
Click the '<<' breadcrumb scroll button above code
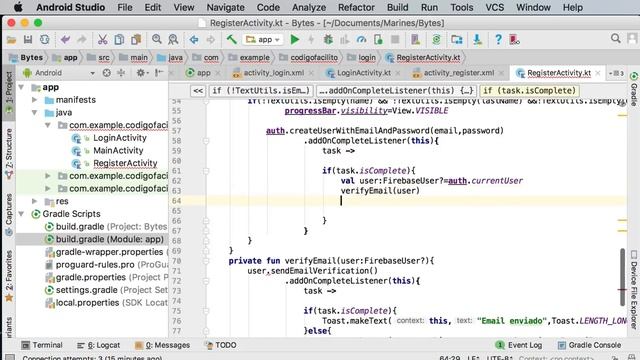pyautogui.click(x=198, y=91)
